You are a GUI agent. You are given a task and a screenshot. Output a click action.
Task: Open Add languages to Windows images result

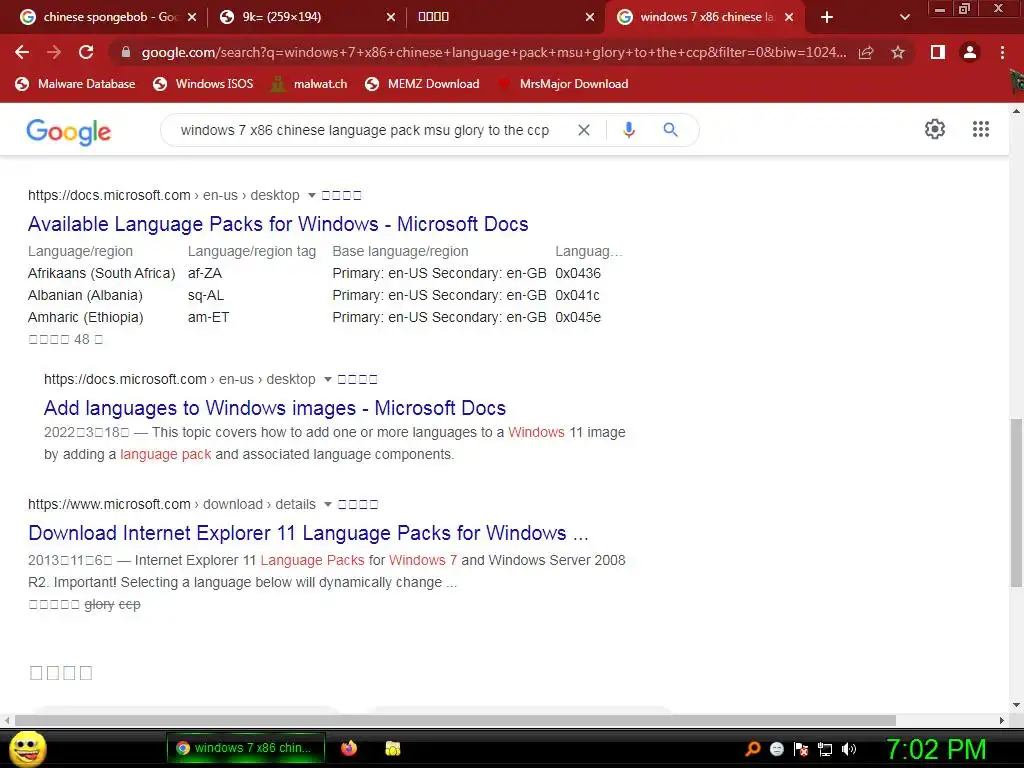tap(275, 408)
